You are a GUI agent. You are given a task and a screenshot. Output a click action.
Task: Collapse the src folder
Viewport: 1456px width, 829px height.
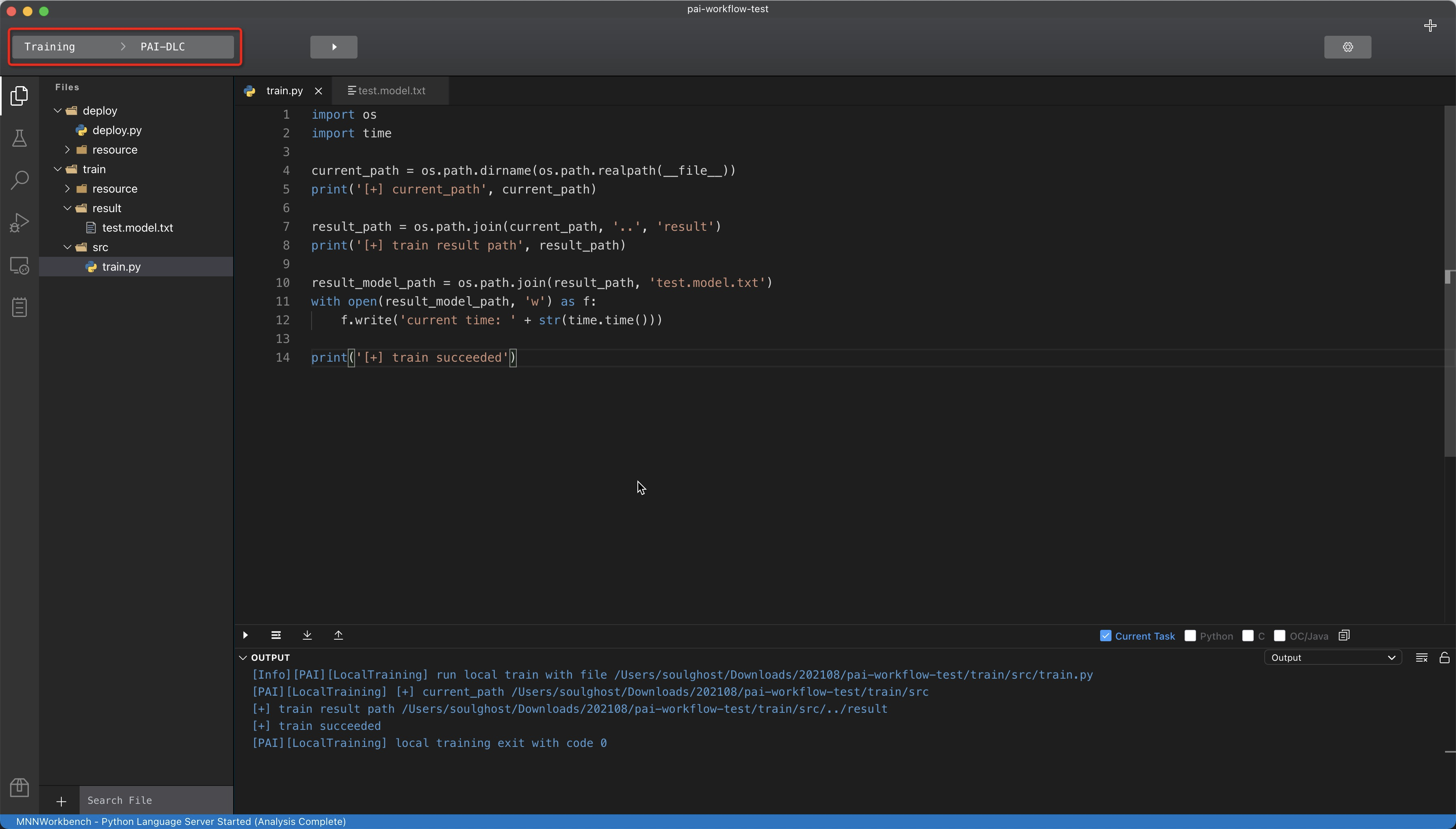(x=67, y=247)
